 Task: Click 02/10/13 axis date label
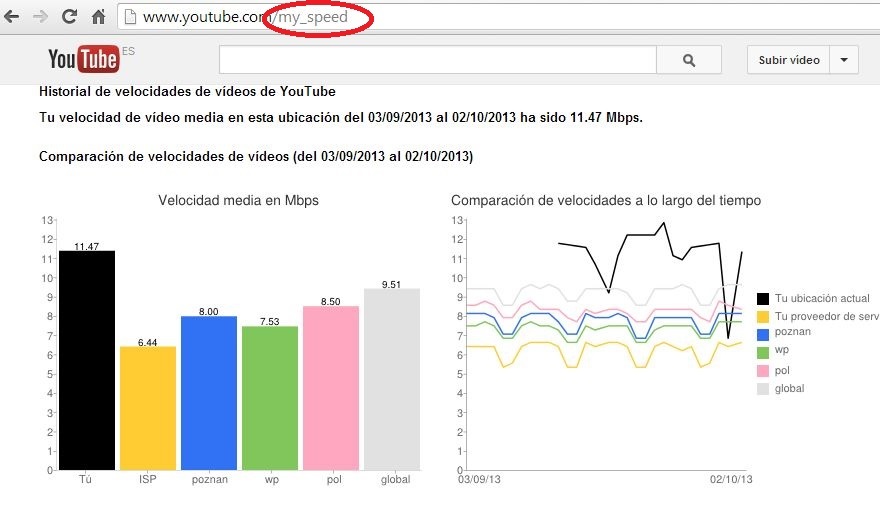[x=731, y=479]
